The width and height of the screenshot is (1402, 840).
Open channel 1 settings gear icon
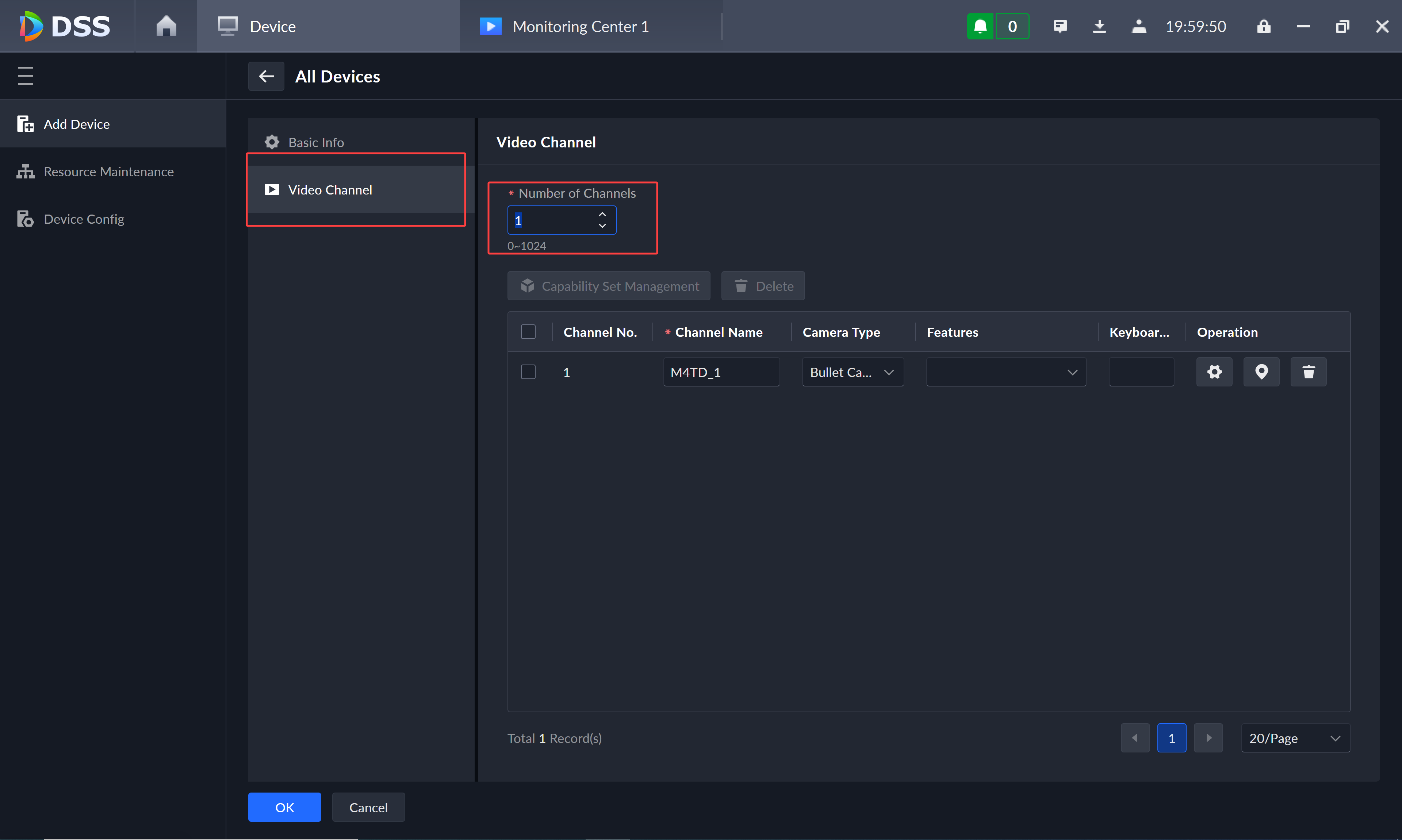1215,372
